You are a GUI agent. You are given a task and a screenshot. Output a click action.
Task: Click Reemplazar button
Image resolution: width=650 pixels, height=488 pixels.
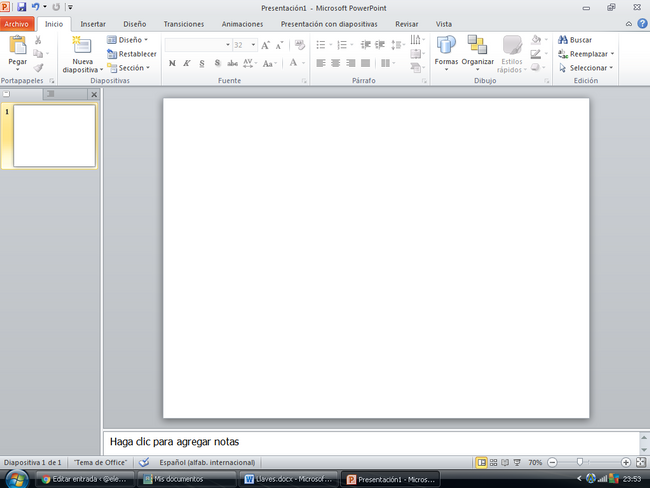click(x=586, y=54)
